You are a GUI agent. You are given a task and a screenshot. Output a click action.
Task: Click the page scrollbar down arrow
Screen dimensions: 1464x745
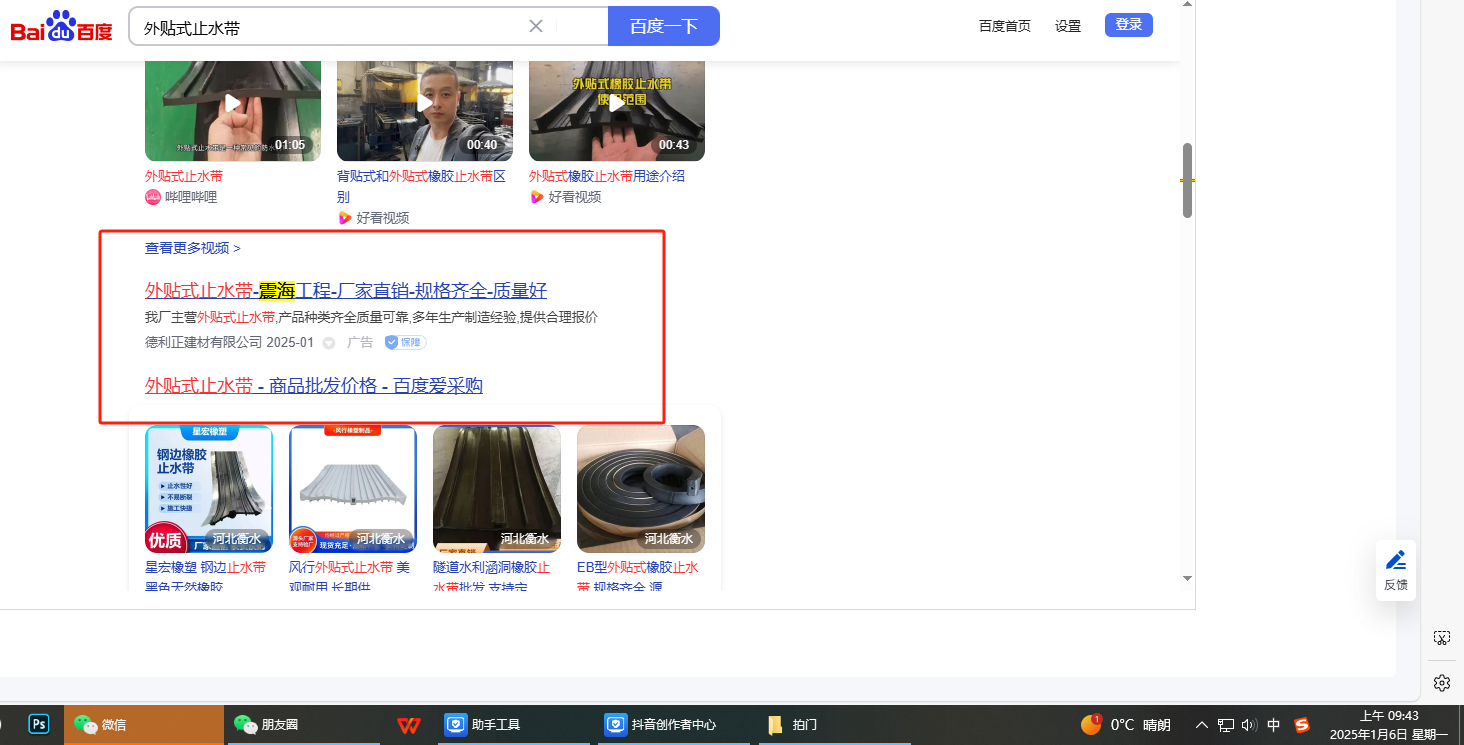(1187, 578)
